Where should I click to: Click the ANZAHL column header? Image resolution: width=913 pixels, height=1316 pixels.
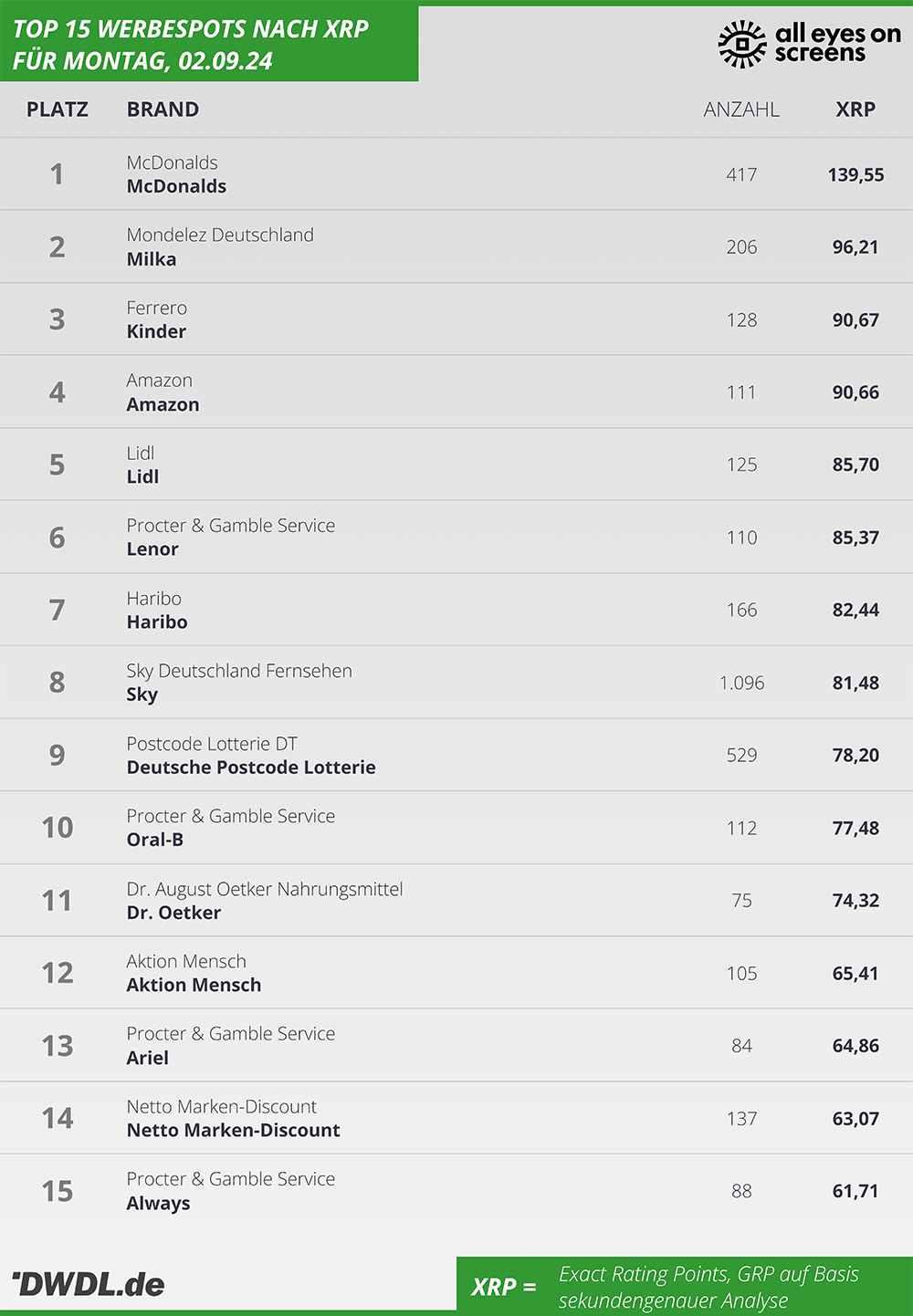[741, 110]
